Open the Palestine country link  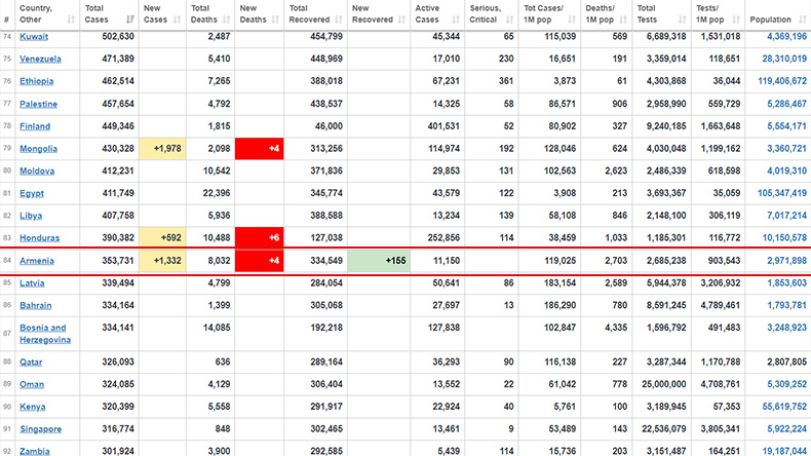pos(38,104)
